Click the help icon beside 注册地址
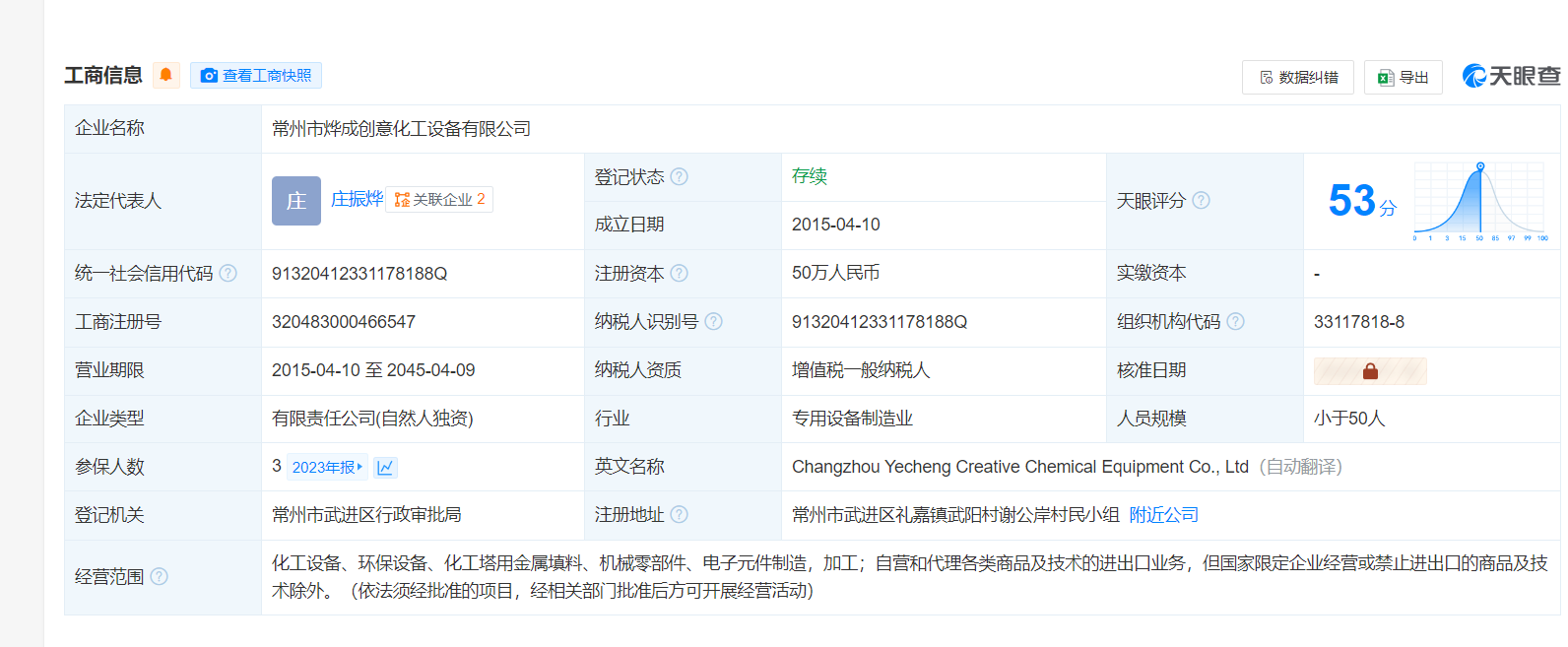This screenshot has height=647, width=1568. pos(680,514)
